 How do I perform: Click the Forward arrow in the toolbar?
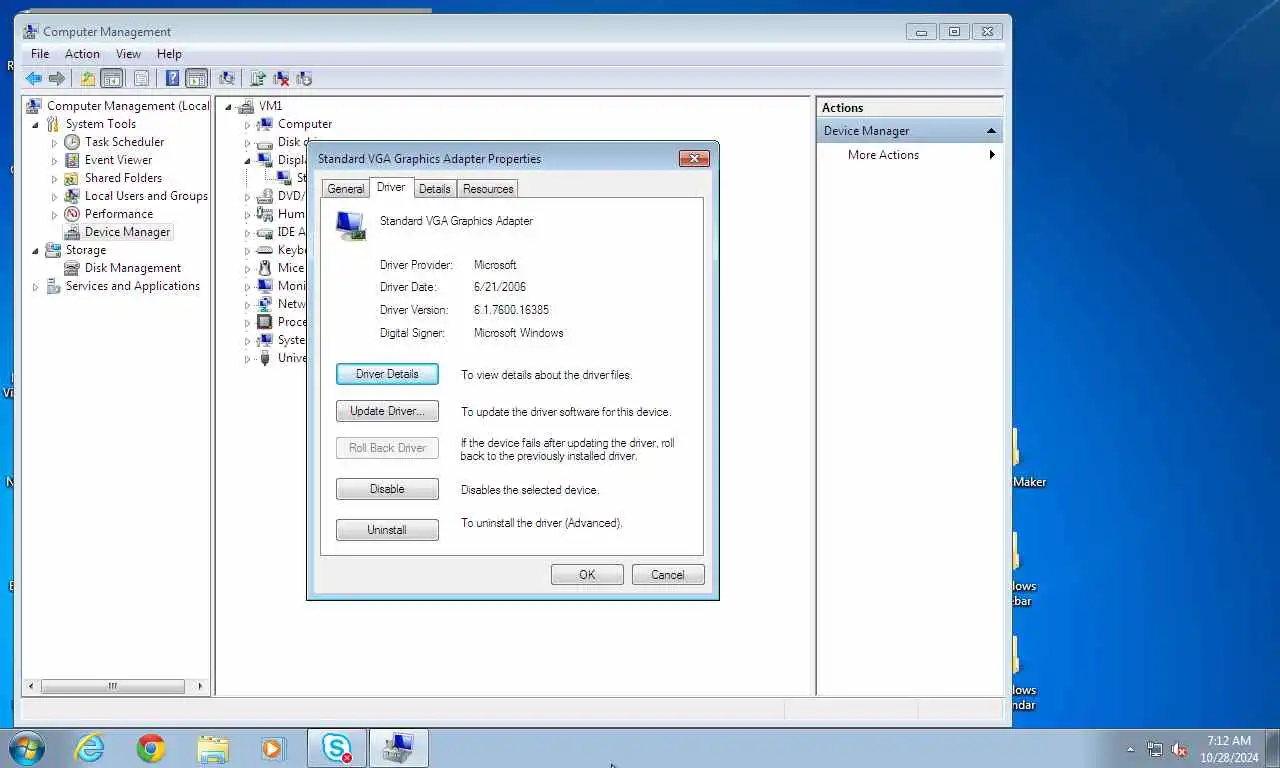[x=57, y=78]
